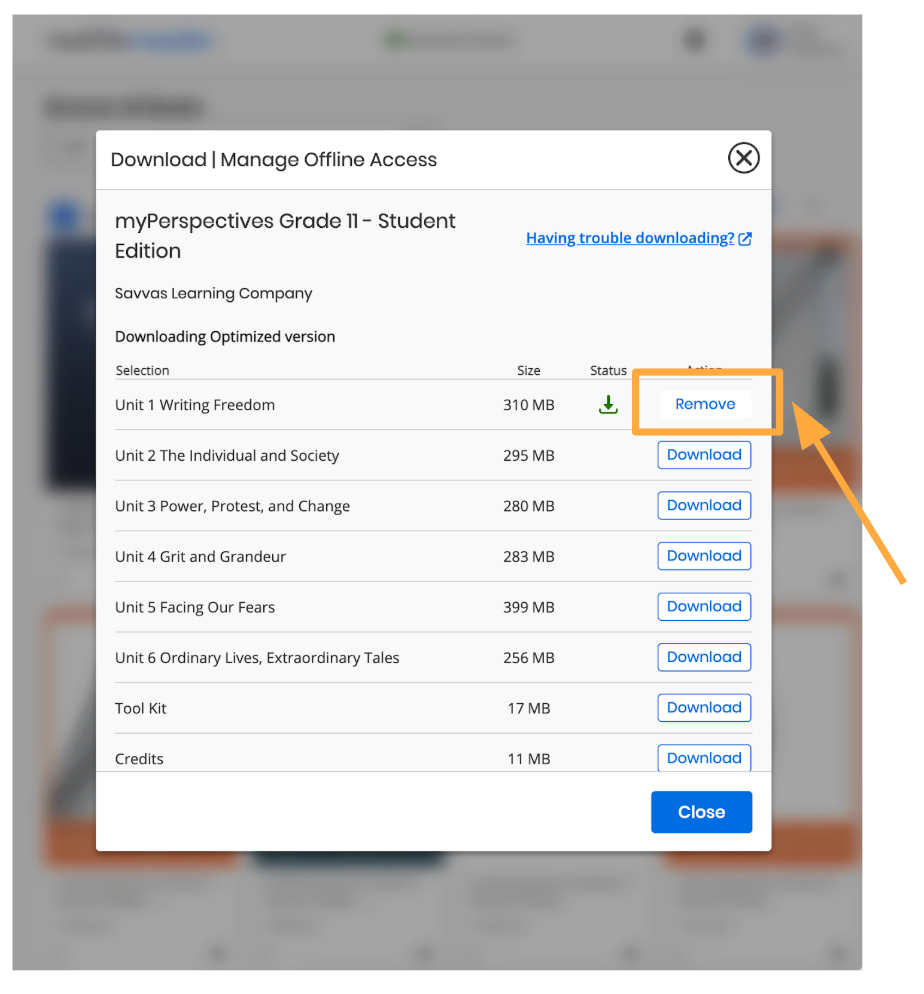Download Unit 6 Ordinary Lives, Extraordinary Tales
This screenshot has width=924, height=994.
tap(704, 657)
